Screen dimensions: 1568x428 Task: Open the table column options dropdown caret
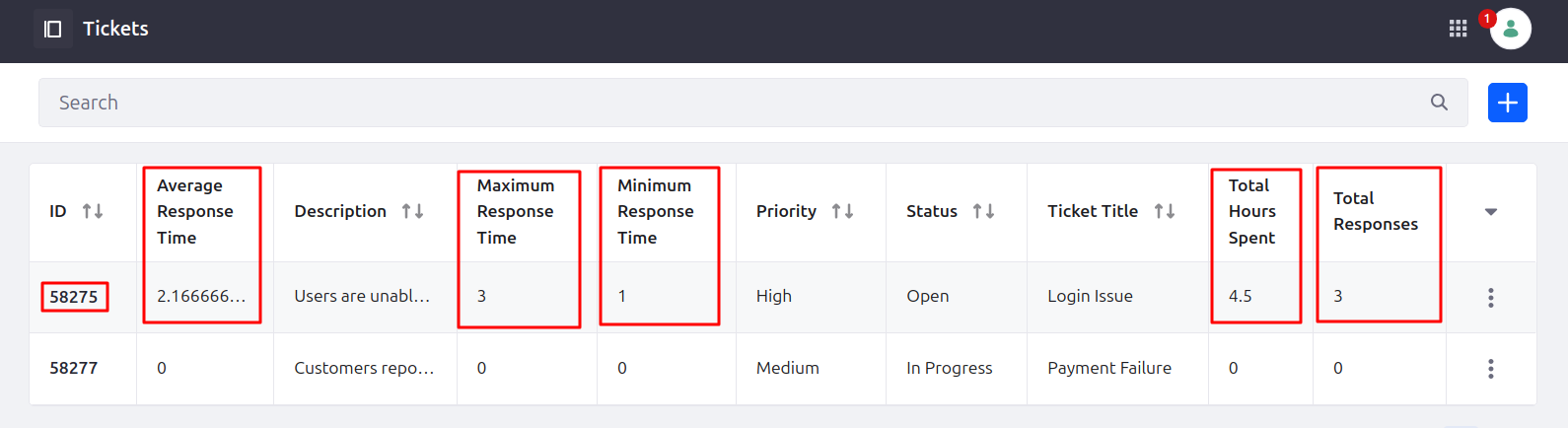click(x=1490, y=212)
